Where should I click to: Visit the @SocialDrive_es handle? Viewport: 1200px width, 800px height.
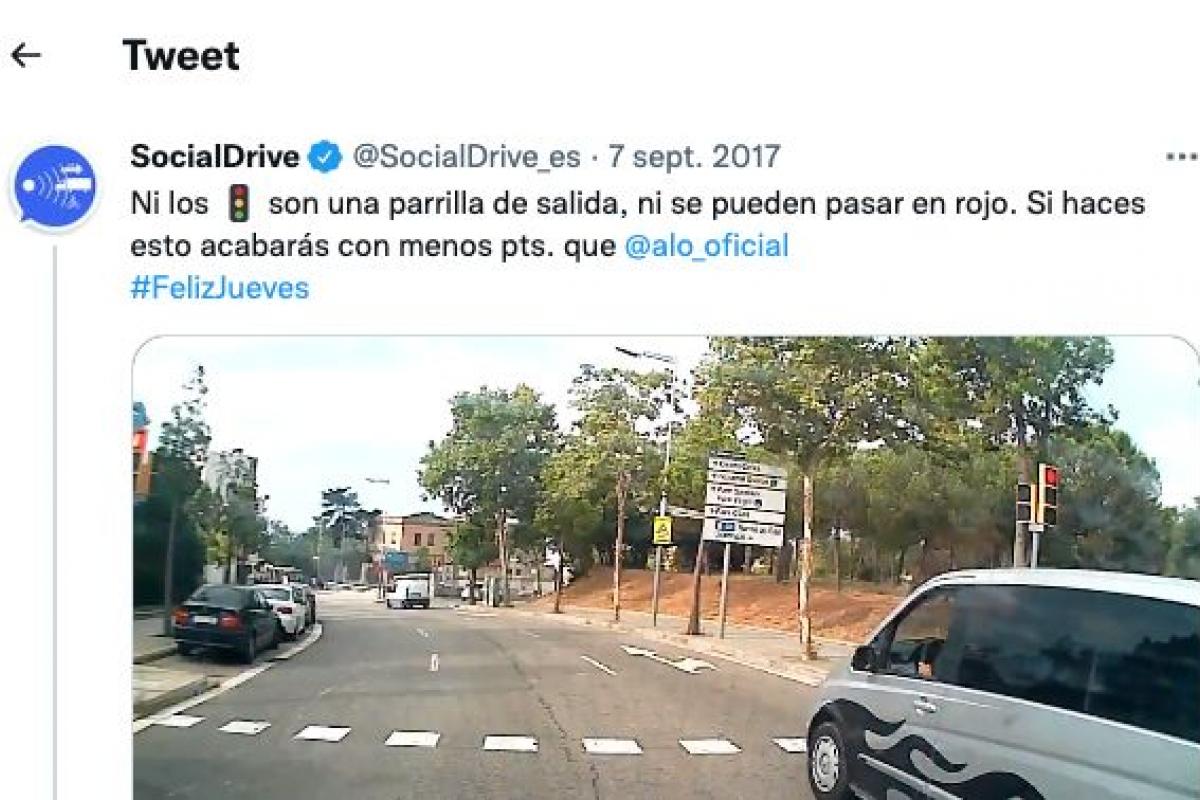(466, 157)
